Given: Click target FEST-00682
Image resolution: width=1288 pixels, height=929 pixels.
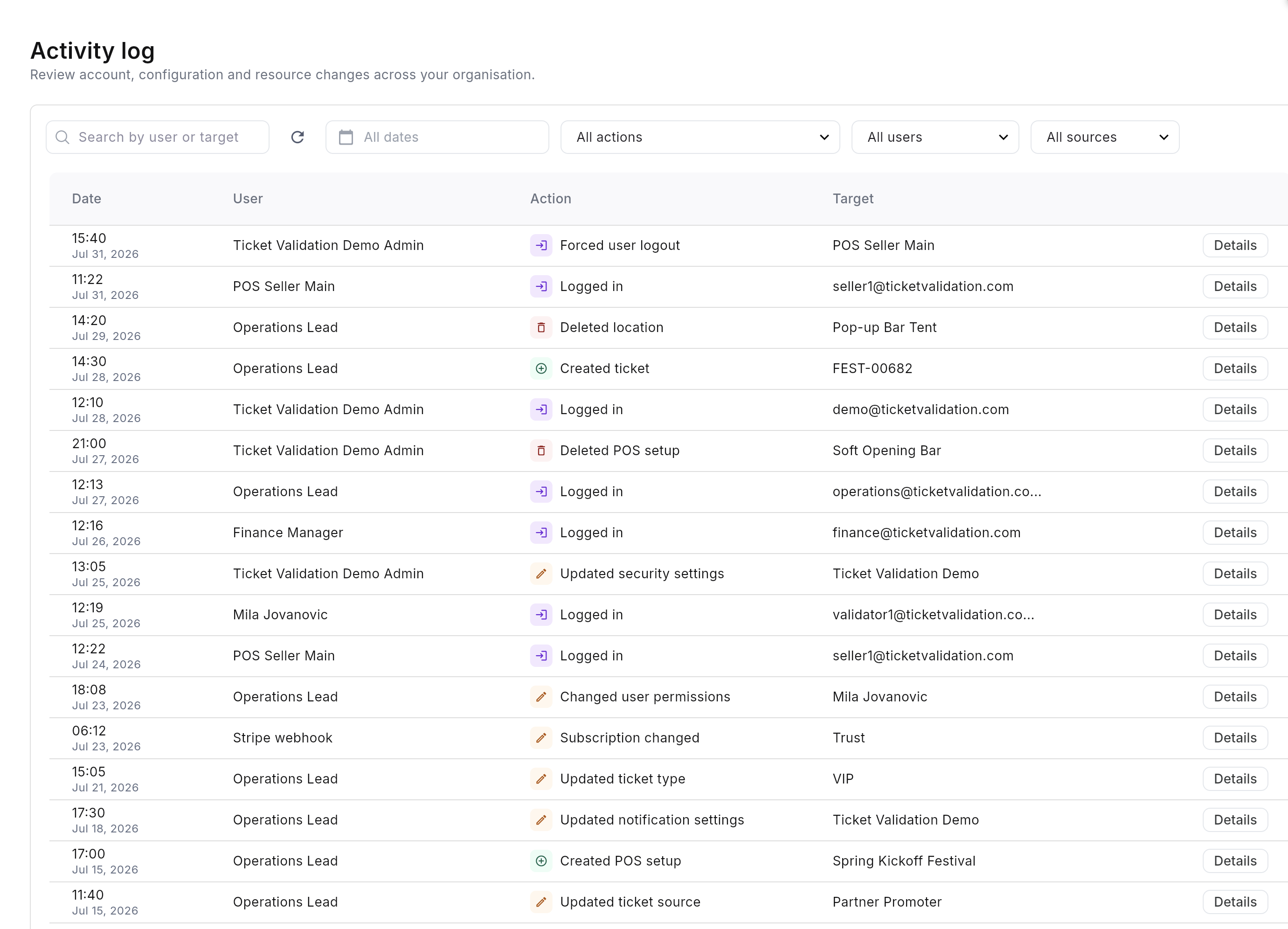Looking at the screenshot, I should click(x=873, y=368).
